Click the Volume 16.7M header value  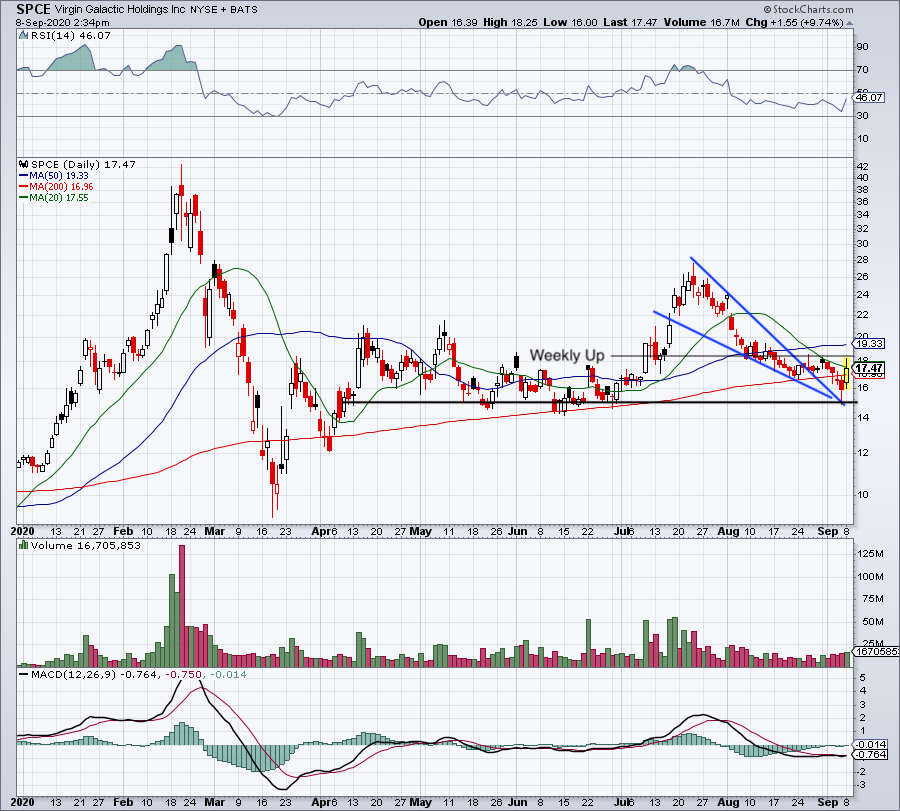701,22
